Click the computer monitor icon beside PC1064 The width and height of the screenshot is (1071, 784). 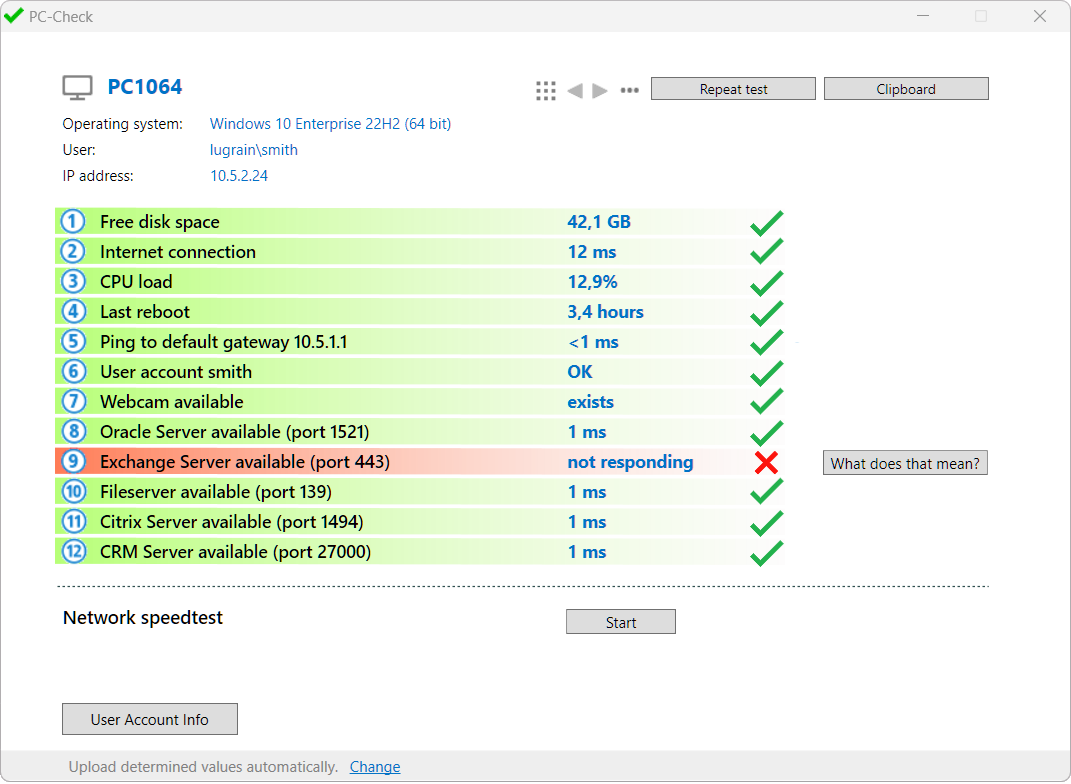point(78,88)
